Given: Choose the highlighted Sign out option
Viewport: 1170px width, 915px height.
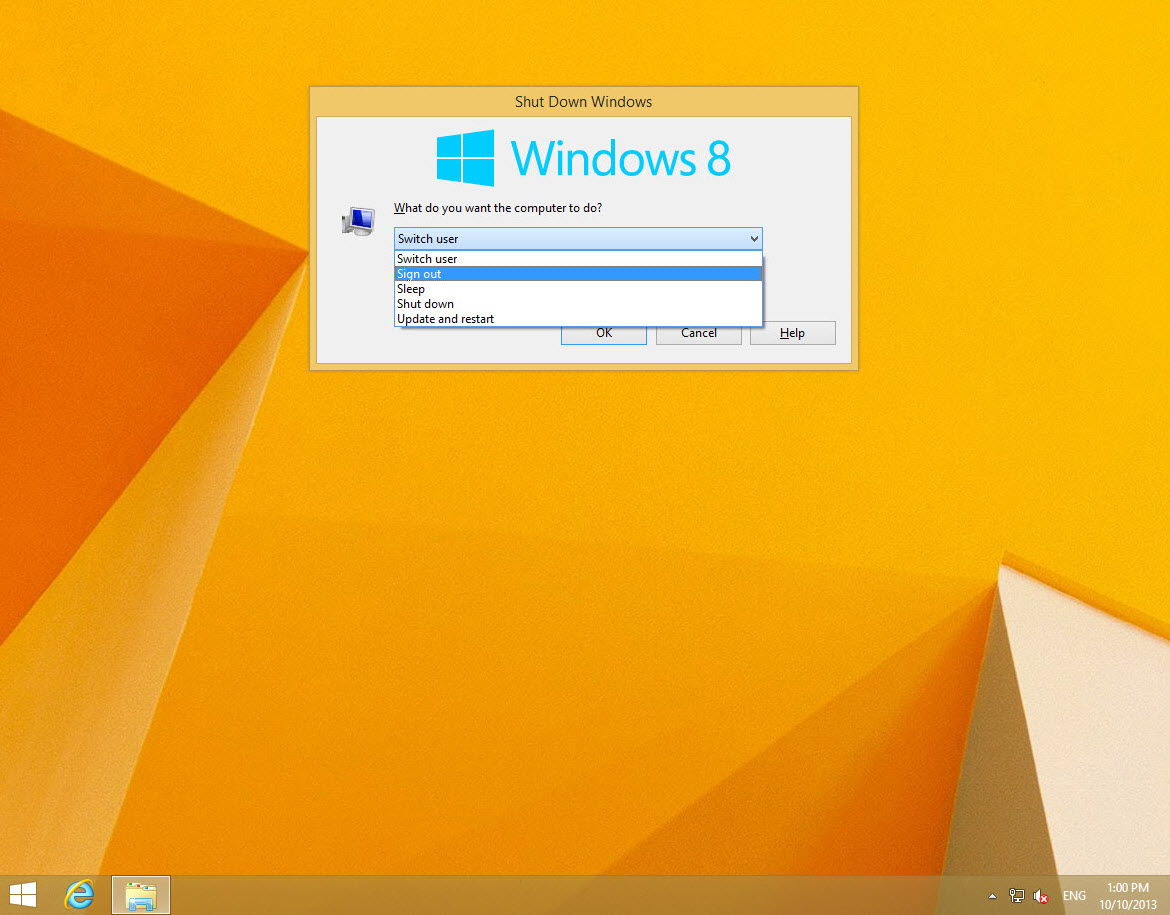Looking at the screenshot, I should [x=419, y=274].
